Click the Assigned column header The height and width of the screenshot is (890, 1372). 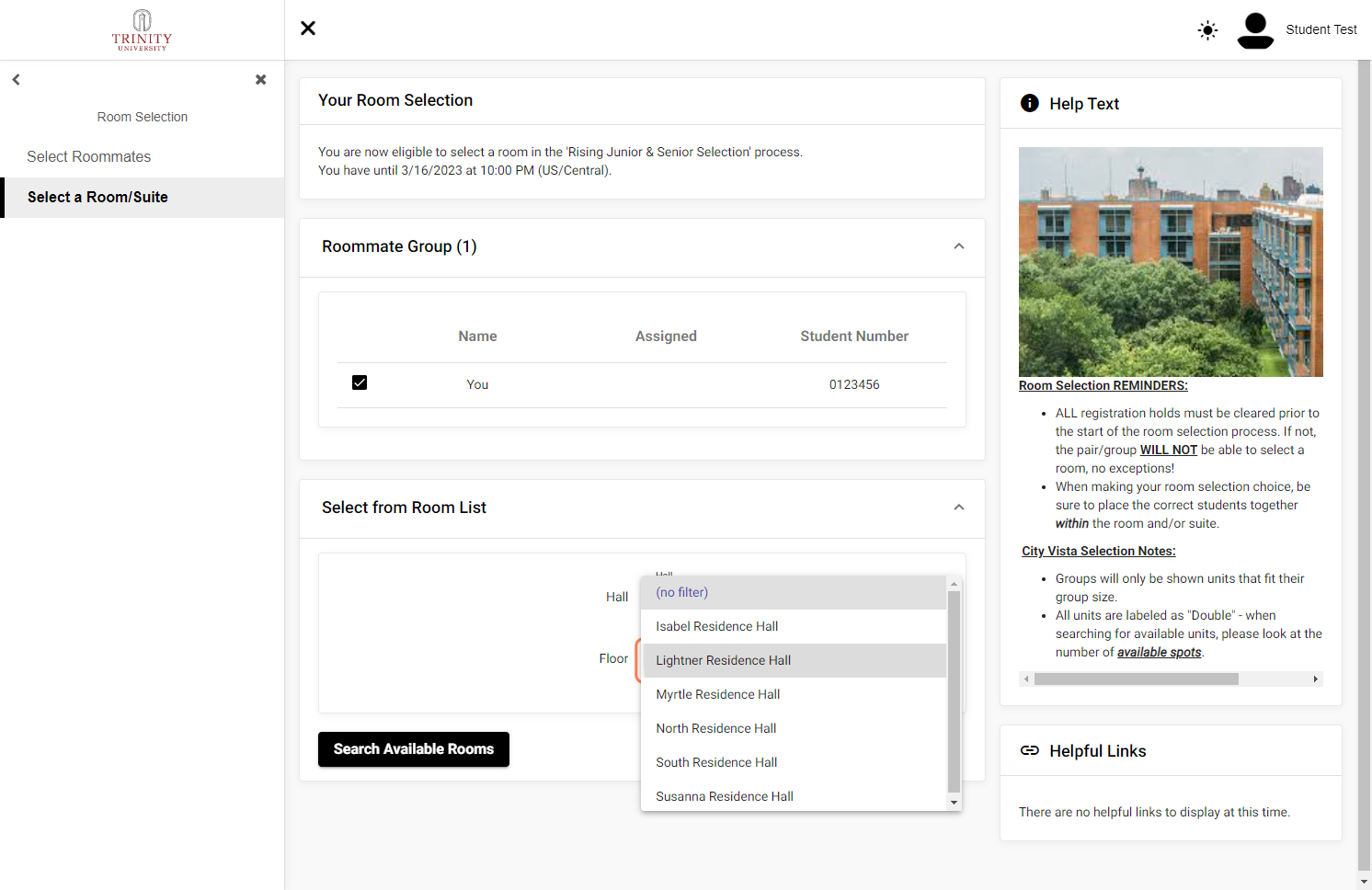(x=666, y=337)
